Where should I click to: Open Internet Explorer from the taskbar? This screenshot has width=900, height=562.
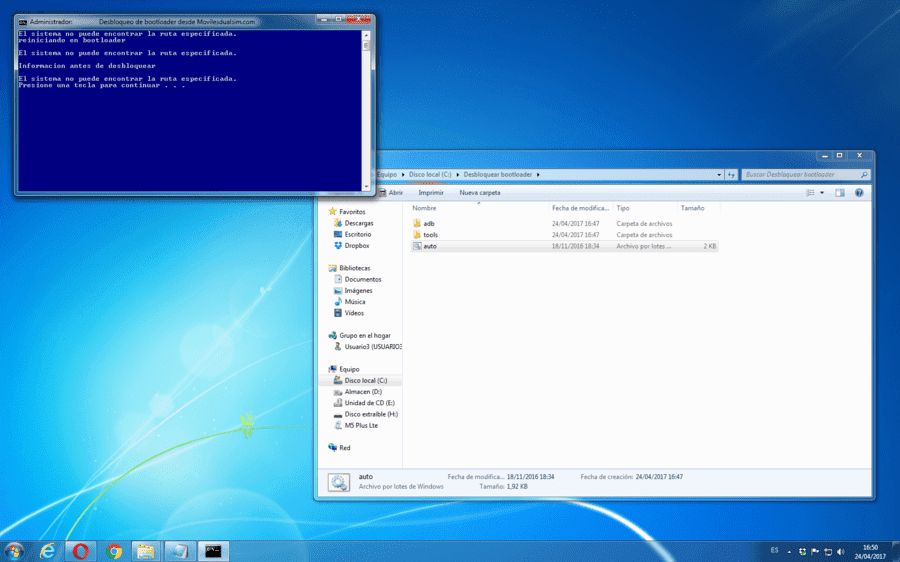coord(48,552)
